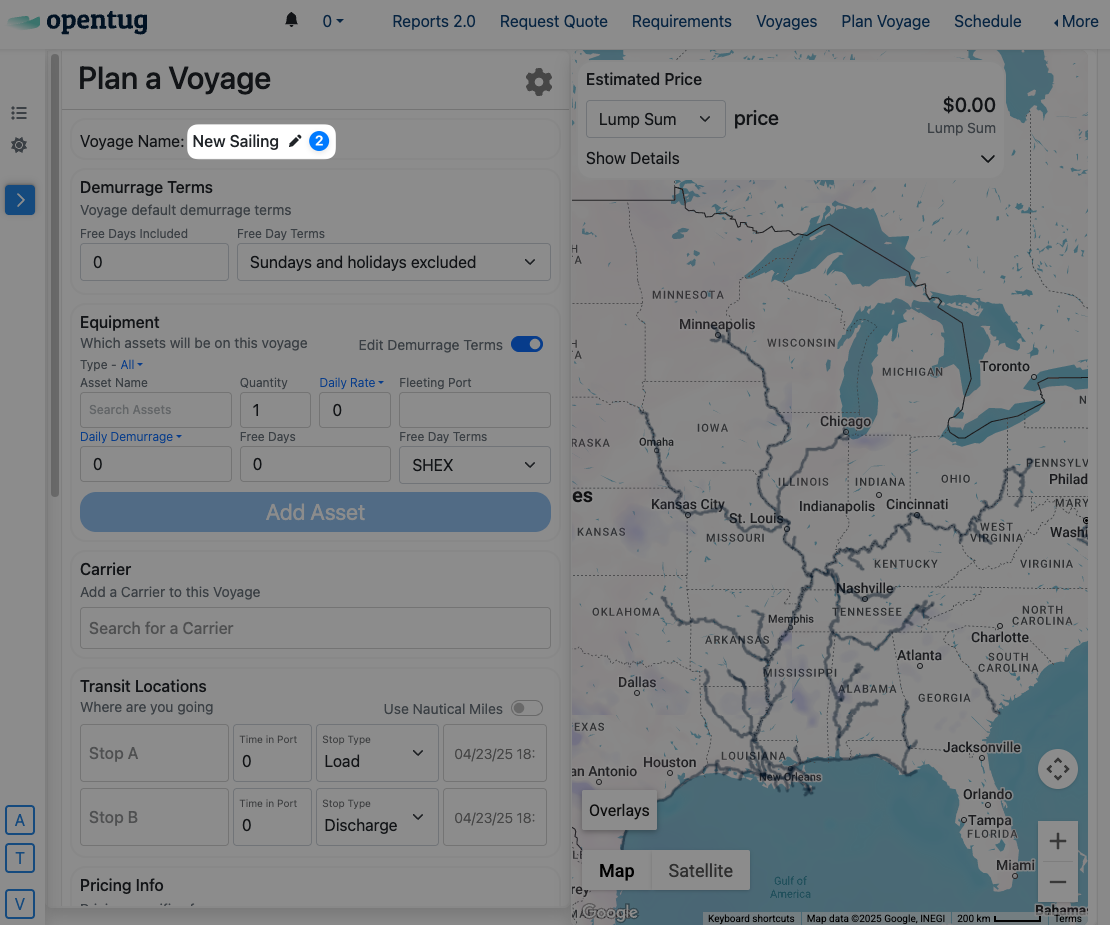Click the Search for a Carrier field
The width and height of the screenshot is (1110, 925).
pyautogui.click(x=315, y=628)
